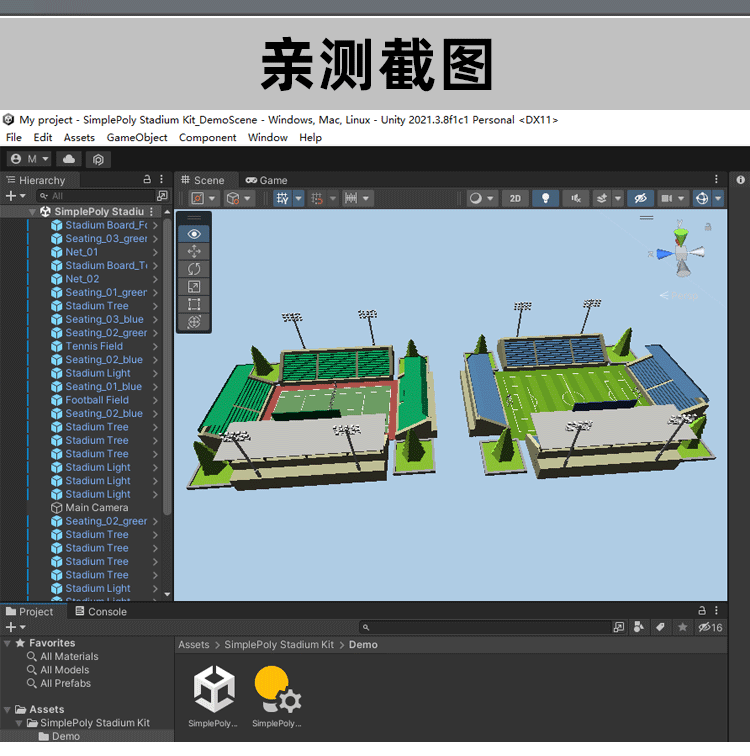Select the Rect tool in scene overlay
Screen dimensions: 750x756
(194, 304)
